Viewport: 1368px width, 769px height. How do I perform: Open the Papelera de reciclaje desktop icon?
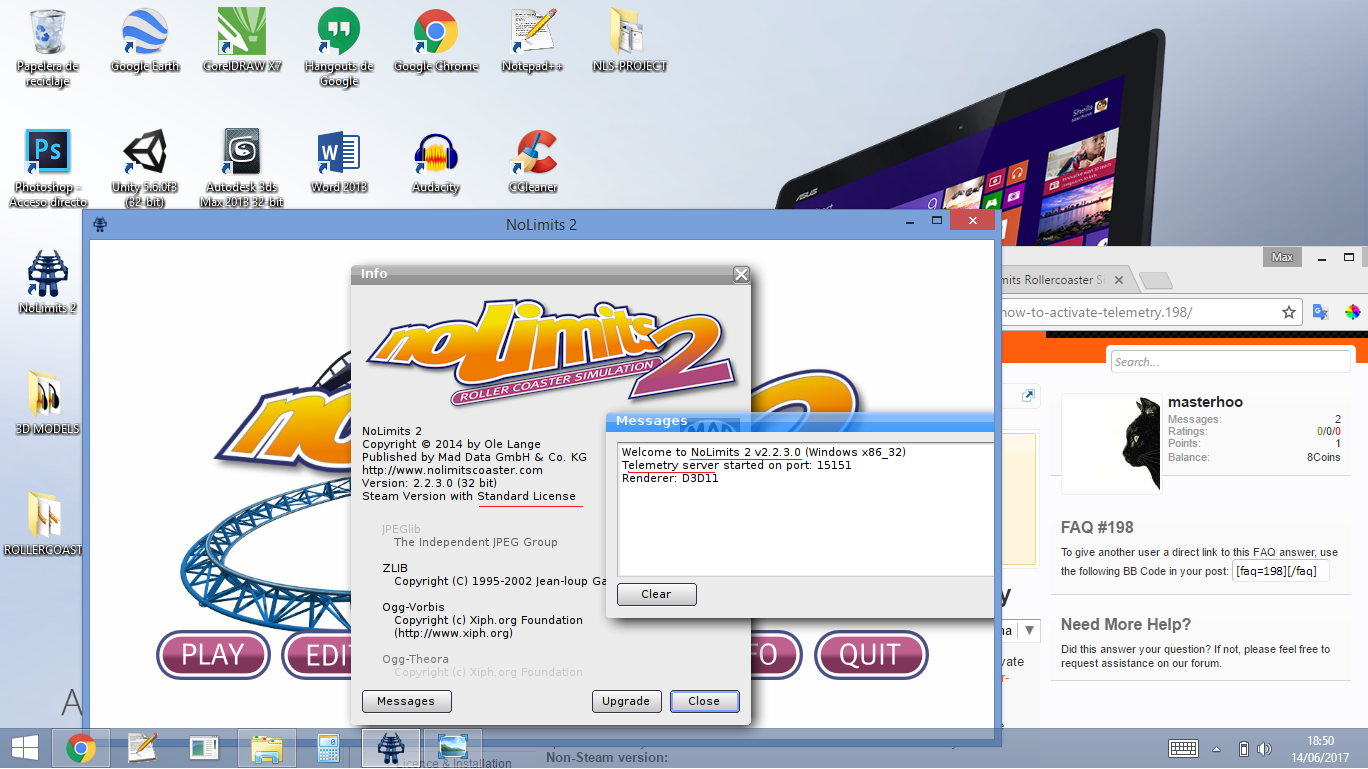[x=47, y=47]
